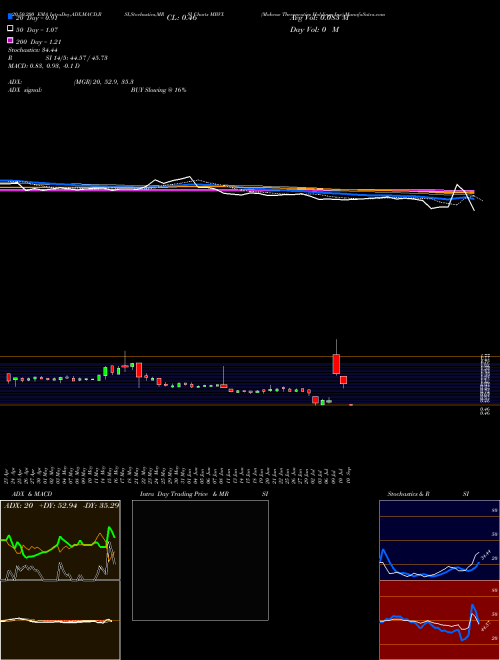Click the '(MGR) 20, 52.9, 35.3' ADX values
Viewport: 500px width, 660px height.
pos(104,82)
